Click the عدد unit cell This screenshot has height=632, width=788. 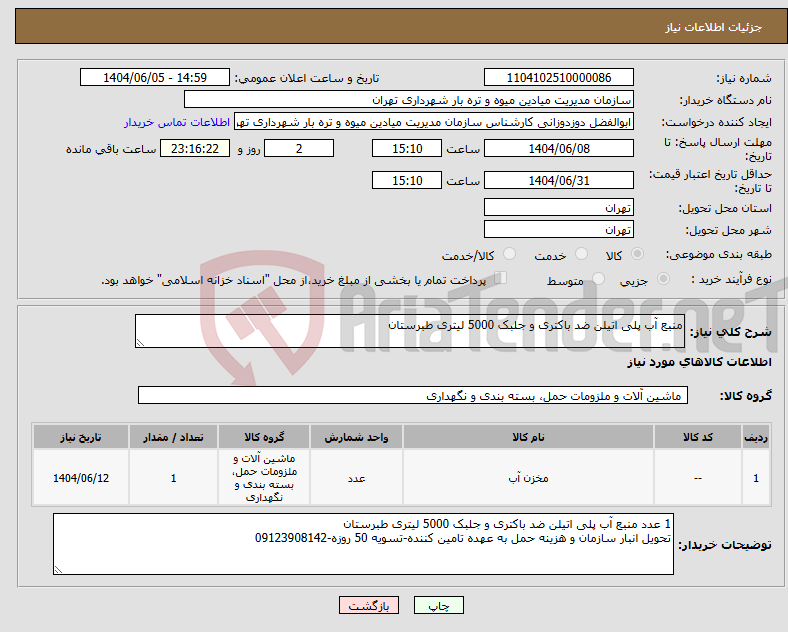[356, 478]
